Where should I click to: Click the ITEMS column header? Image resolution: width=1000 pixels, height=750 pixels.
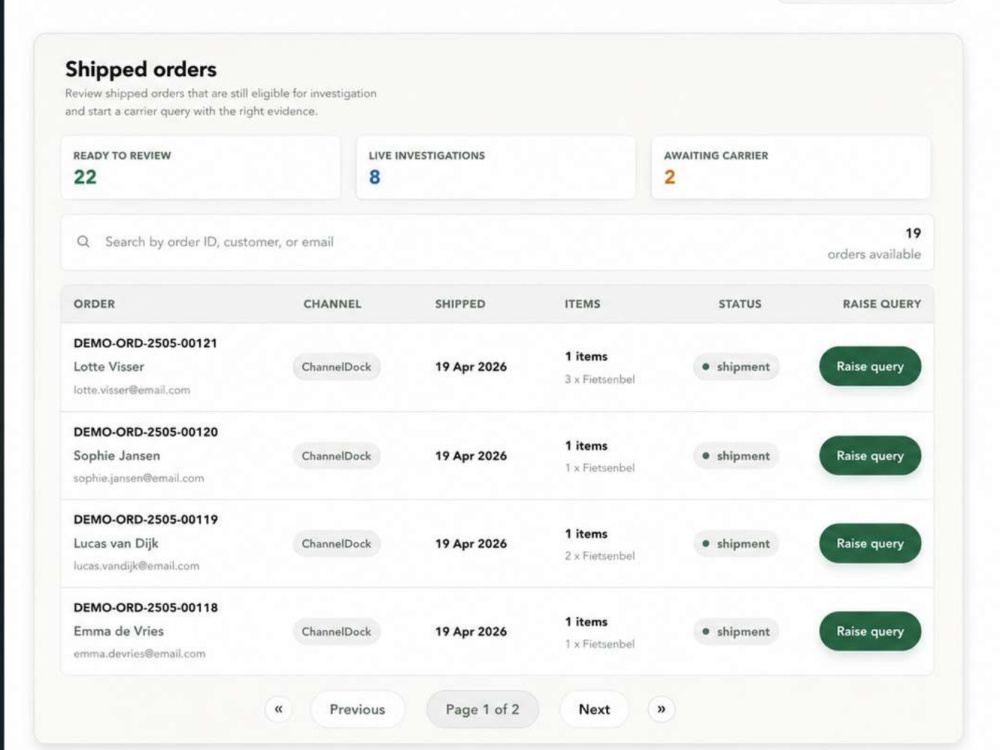tap(582, 304)
